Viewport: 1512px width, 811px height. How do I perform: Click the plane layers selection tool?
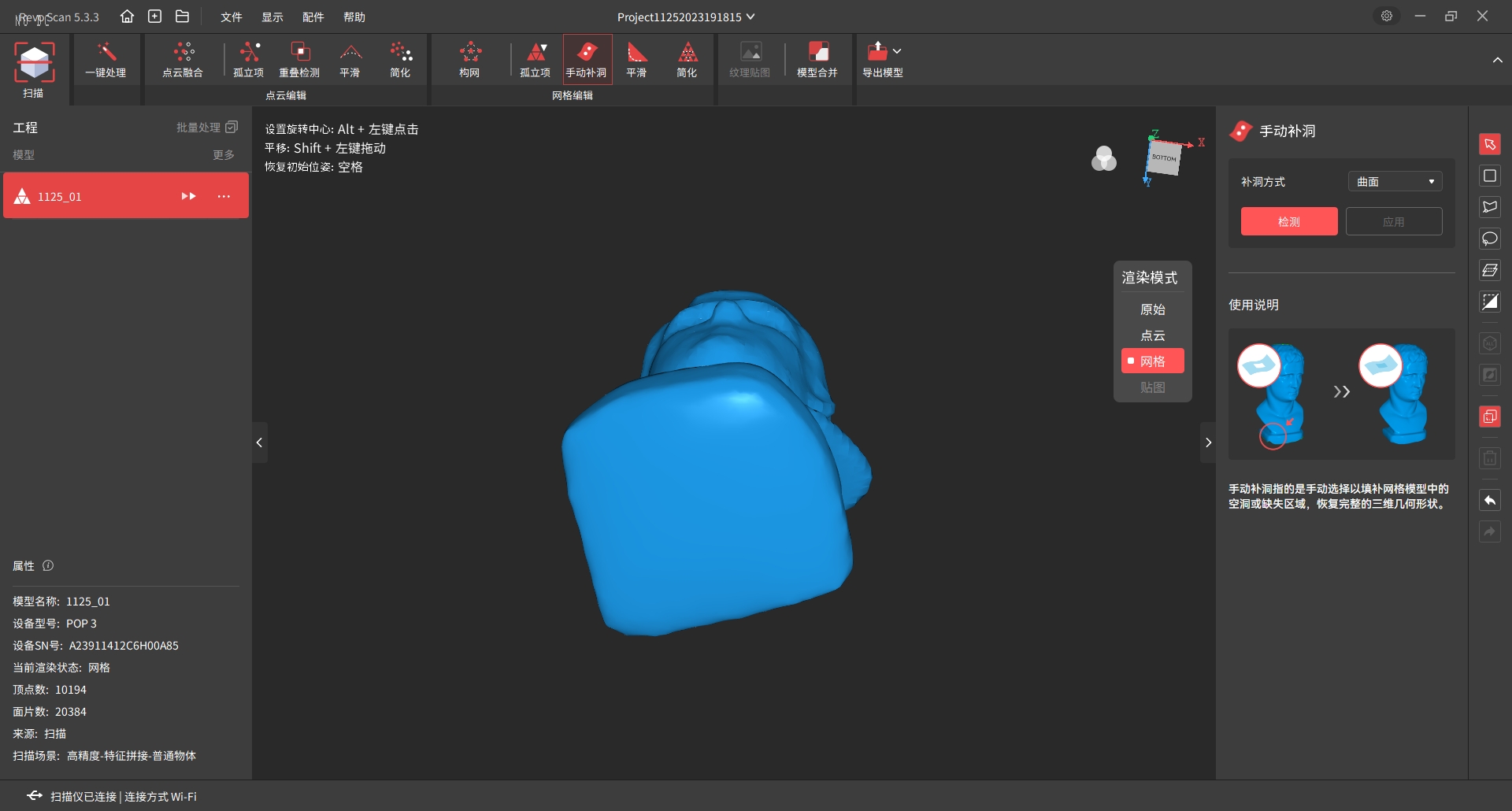[x=1490, y=270]
